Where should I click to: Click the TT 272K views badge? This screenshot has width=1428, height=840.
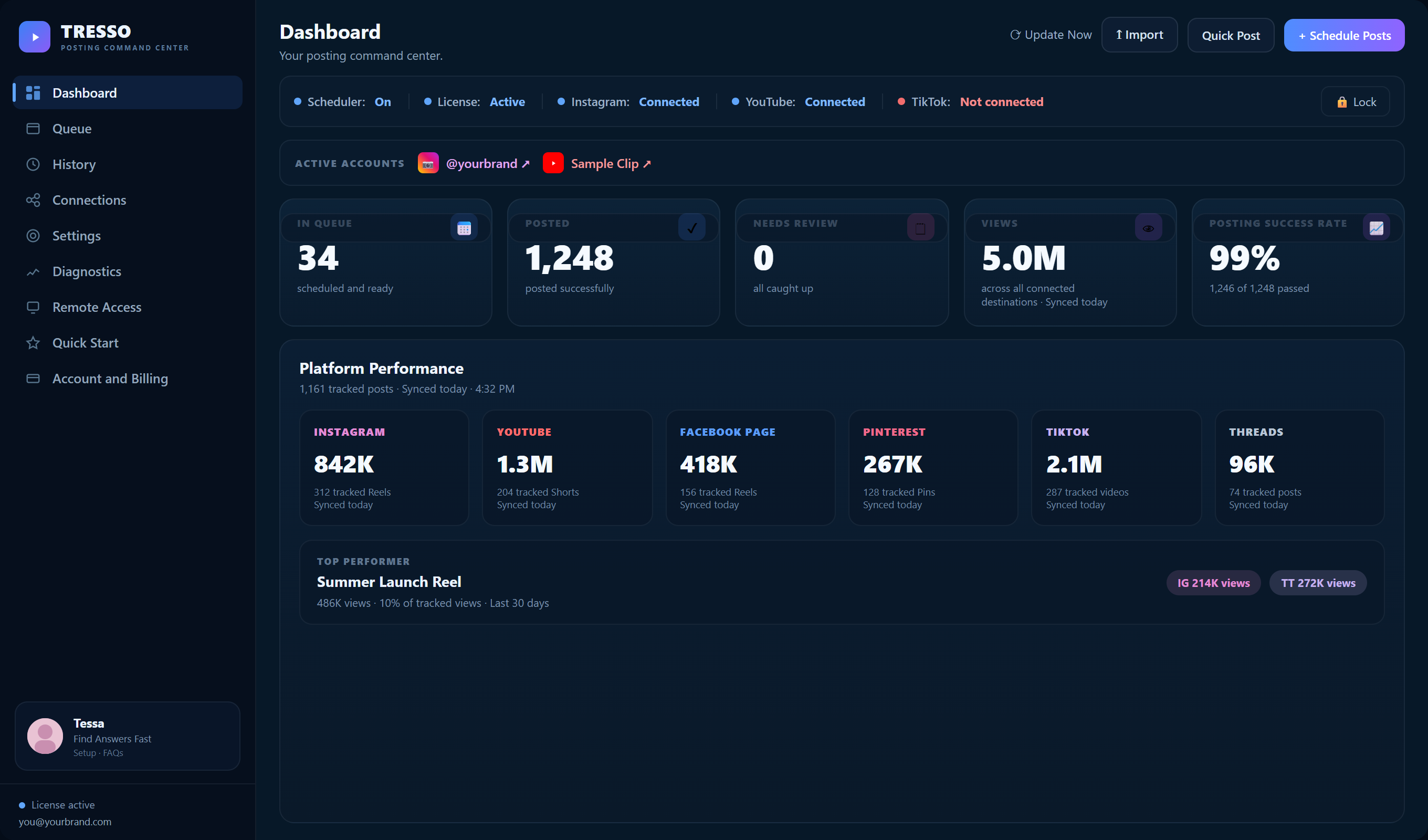click(1318, 583)
